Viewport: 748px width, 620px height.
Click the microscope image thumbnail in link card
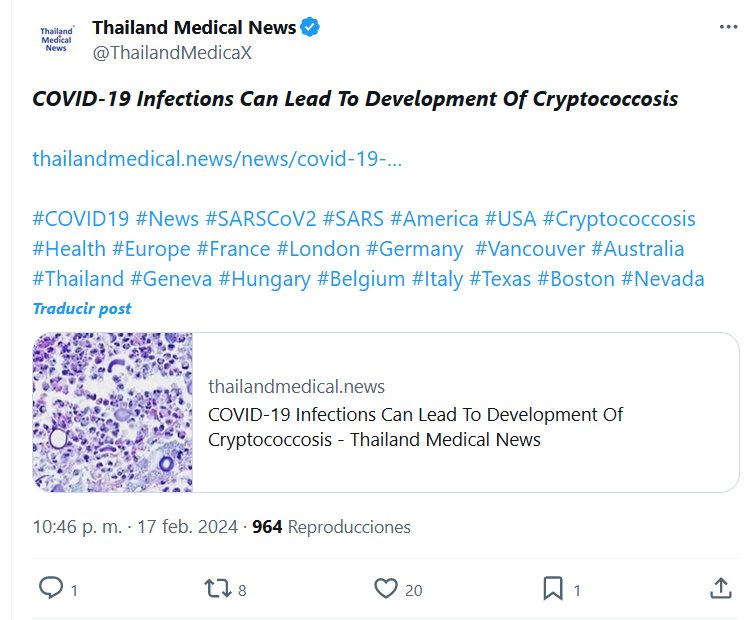pyautogui.click(x=112, y=412)
